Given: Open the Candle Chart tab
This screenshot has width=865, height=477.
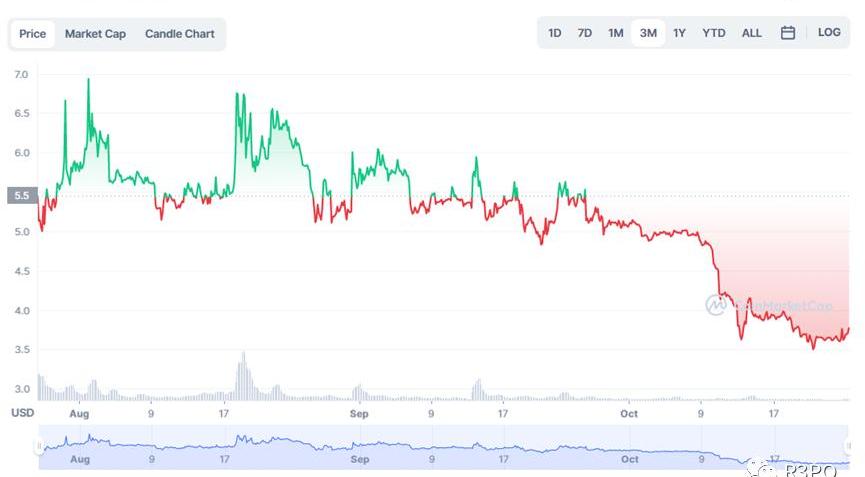Looking at the screenshot, I should [x=180, y=34].
